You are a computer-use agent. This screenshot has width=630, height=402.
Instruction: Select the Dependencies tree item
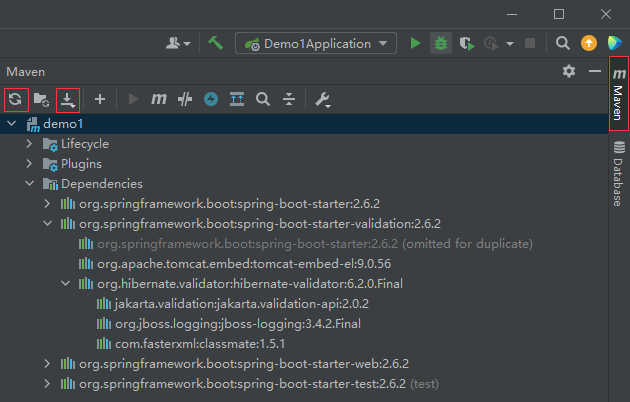tap(102, 184)
